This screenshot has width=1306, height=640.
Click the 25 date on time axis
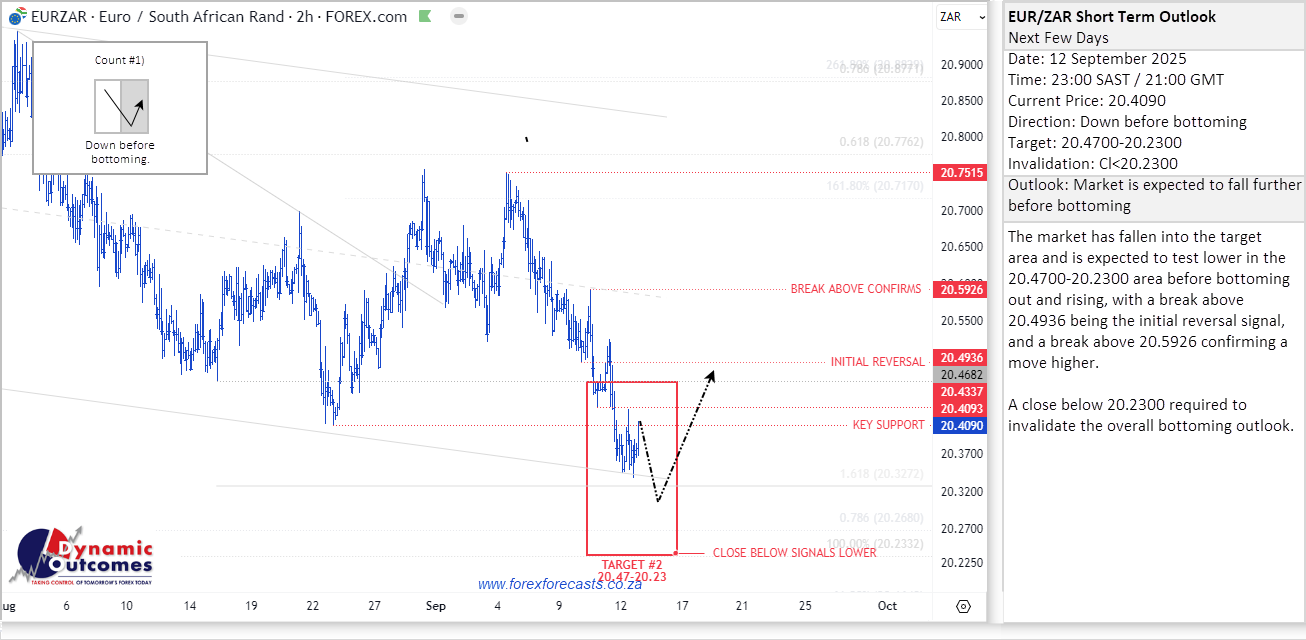(806, 606)
